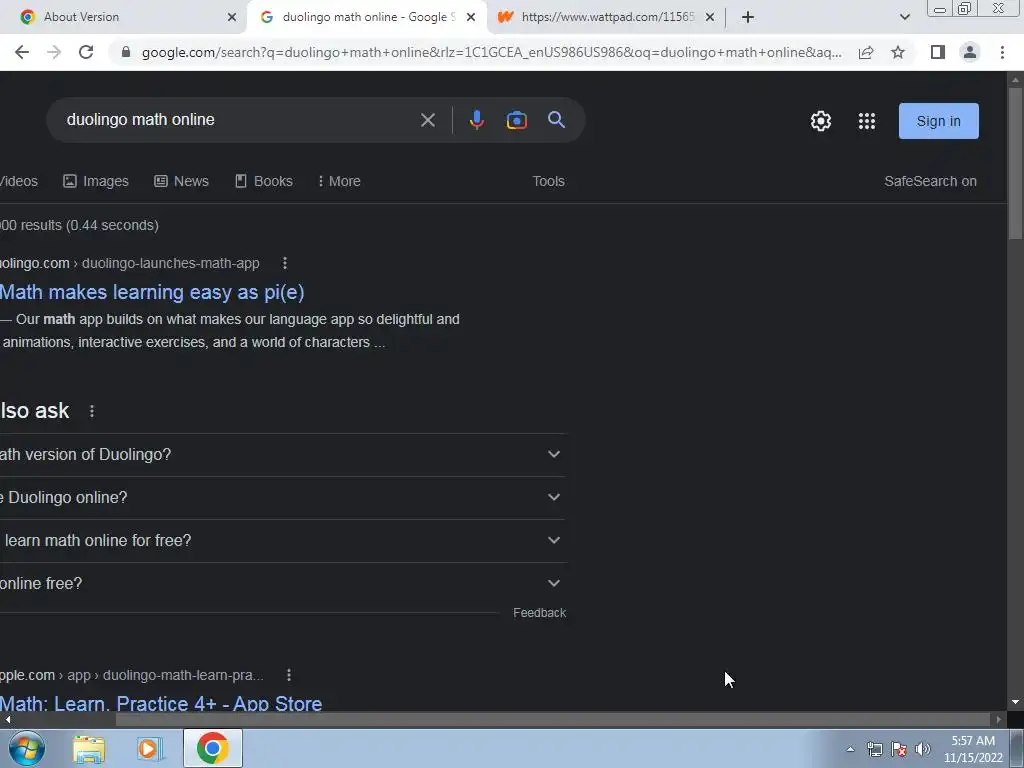Open the tab search dropdown

pyautogui.click(x=904, y=18)
